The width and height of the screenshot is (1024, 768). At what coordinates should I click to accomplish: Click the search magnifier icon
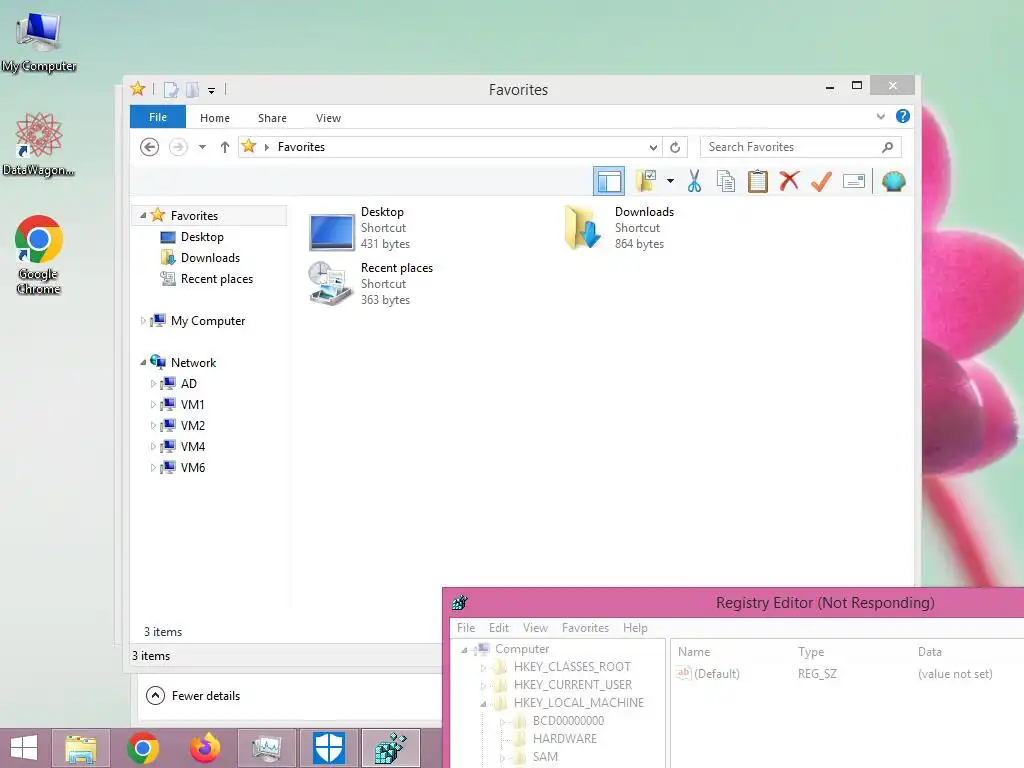tap(887, 147)
